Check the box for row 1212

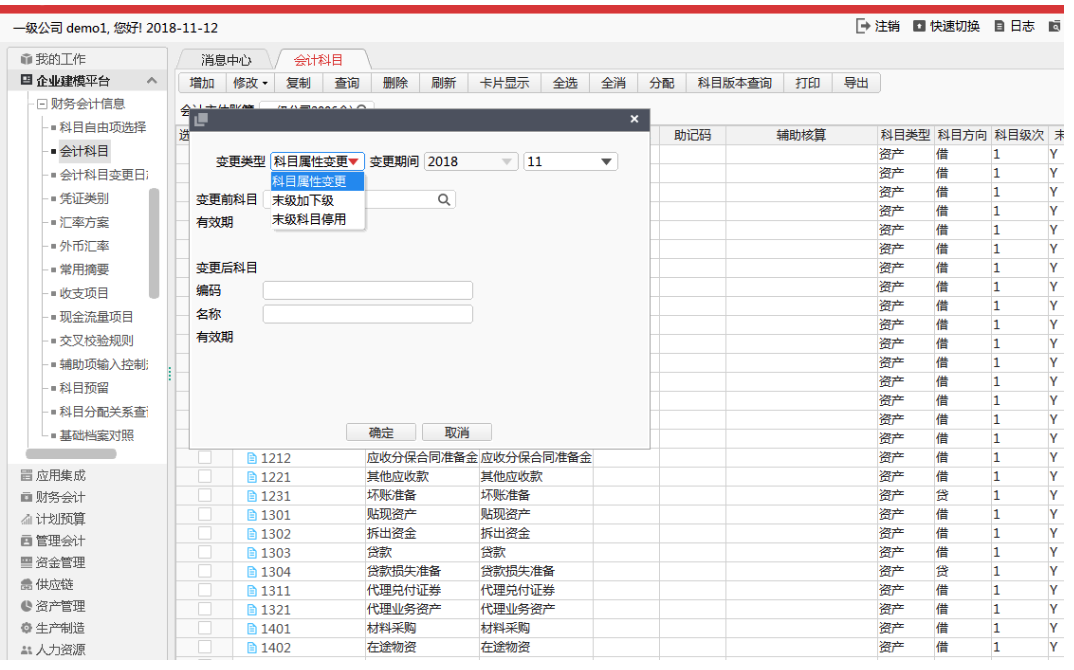click(x=205, y=458)
